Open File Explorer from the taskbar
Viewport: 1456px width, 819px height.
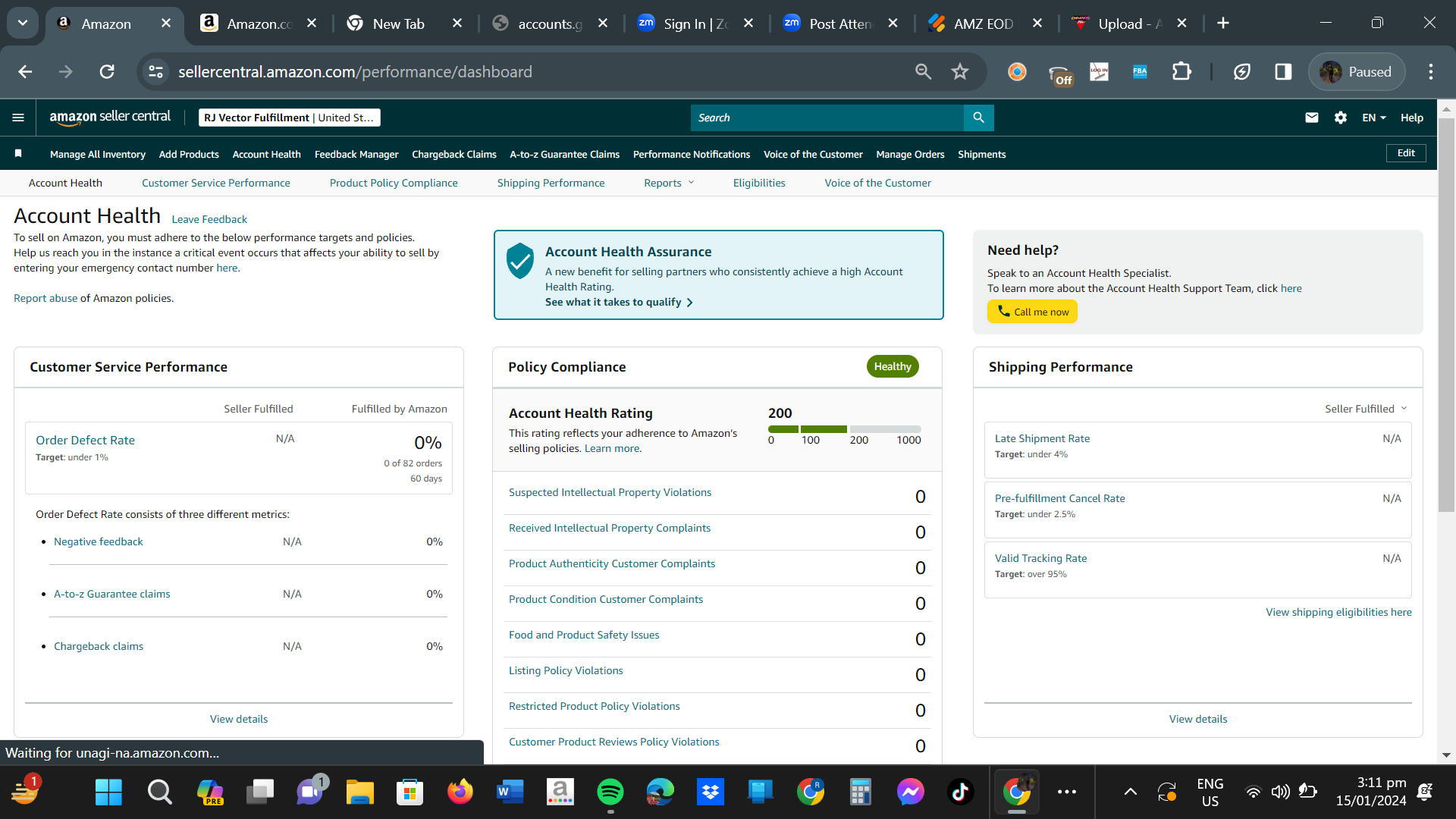coord(360,792)
